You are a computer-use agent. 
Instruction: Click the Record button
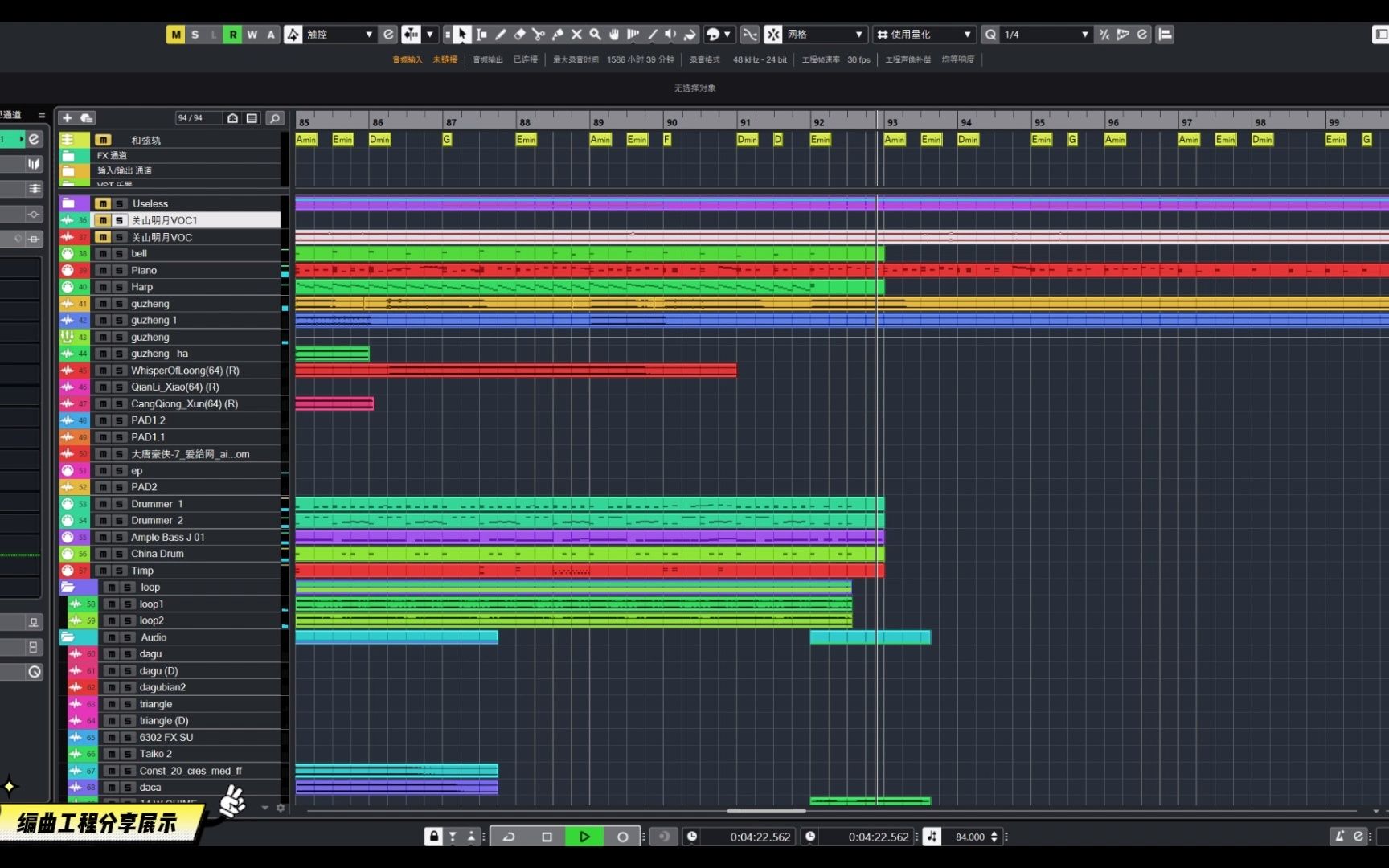(622, 837)
